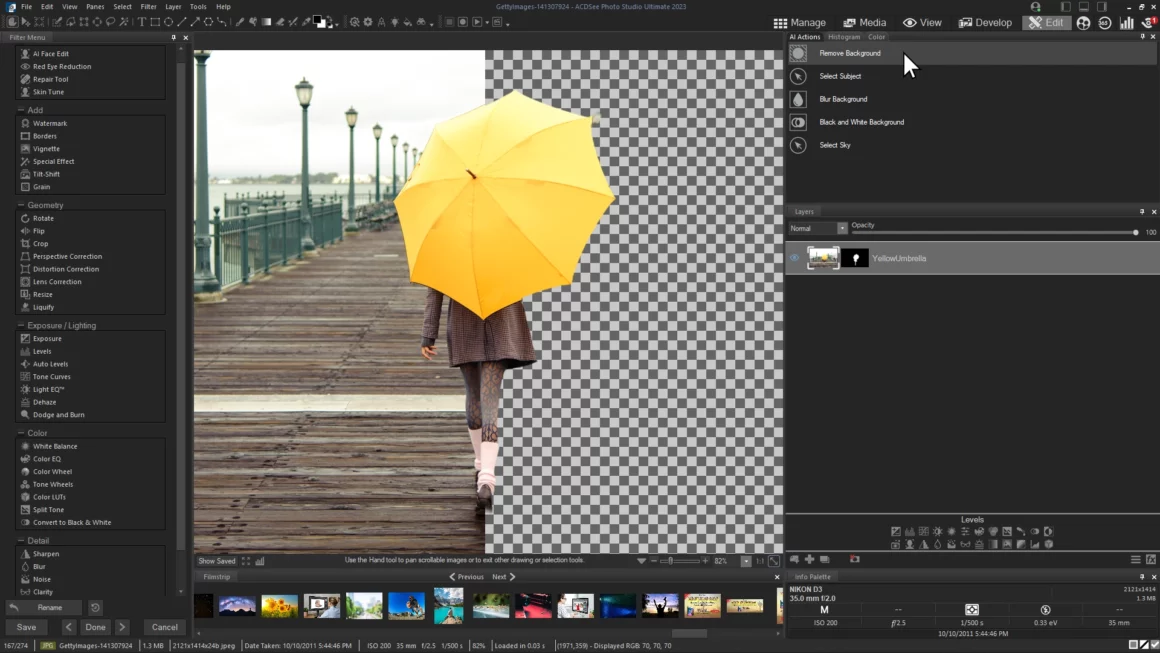Select the Ellipse shape tool
Image resolution: width=1160 pixels, height=653 pixels.
(x=169, y=22)
